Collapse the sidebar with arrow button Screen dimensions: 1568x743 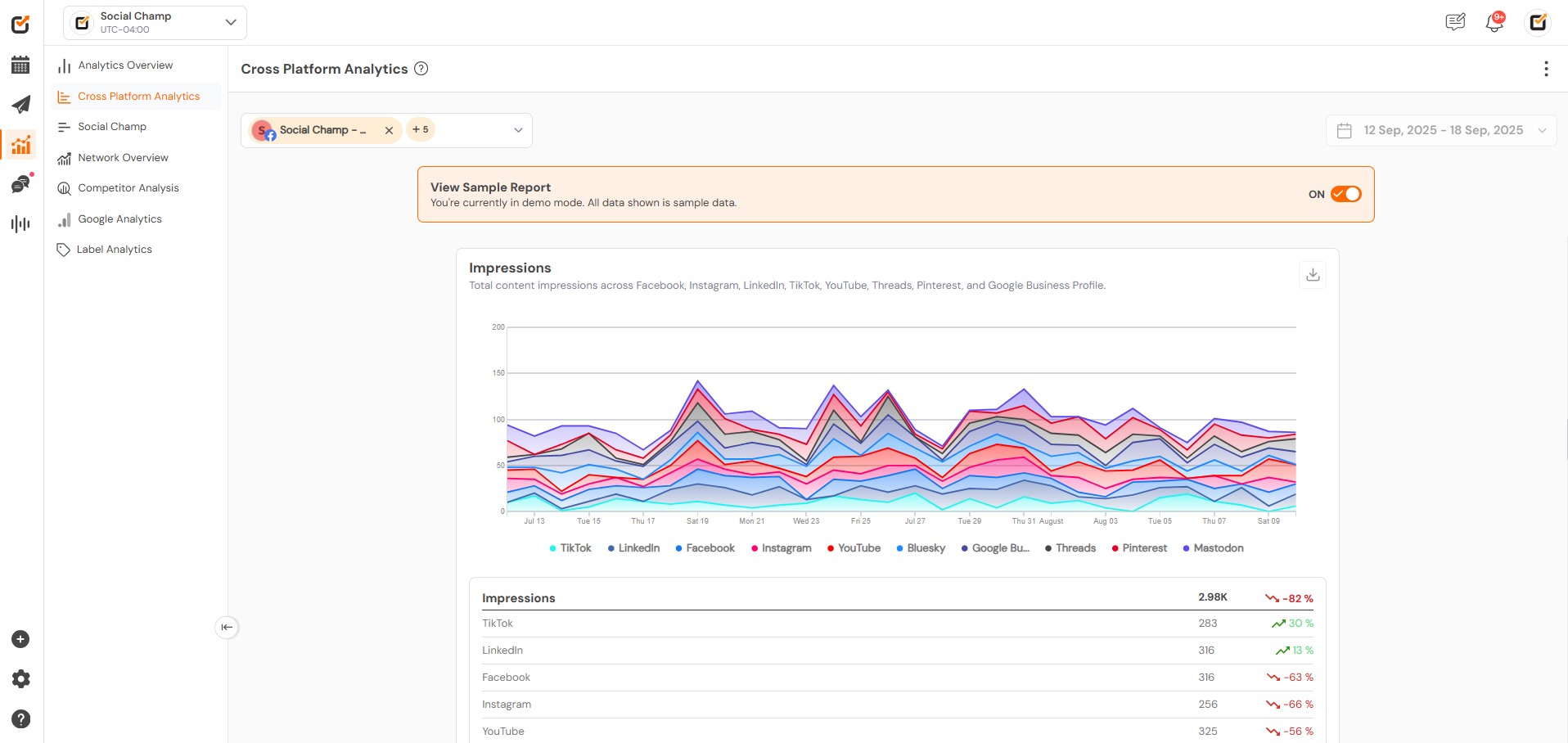click(x=227, y=628)
